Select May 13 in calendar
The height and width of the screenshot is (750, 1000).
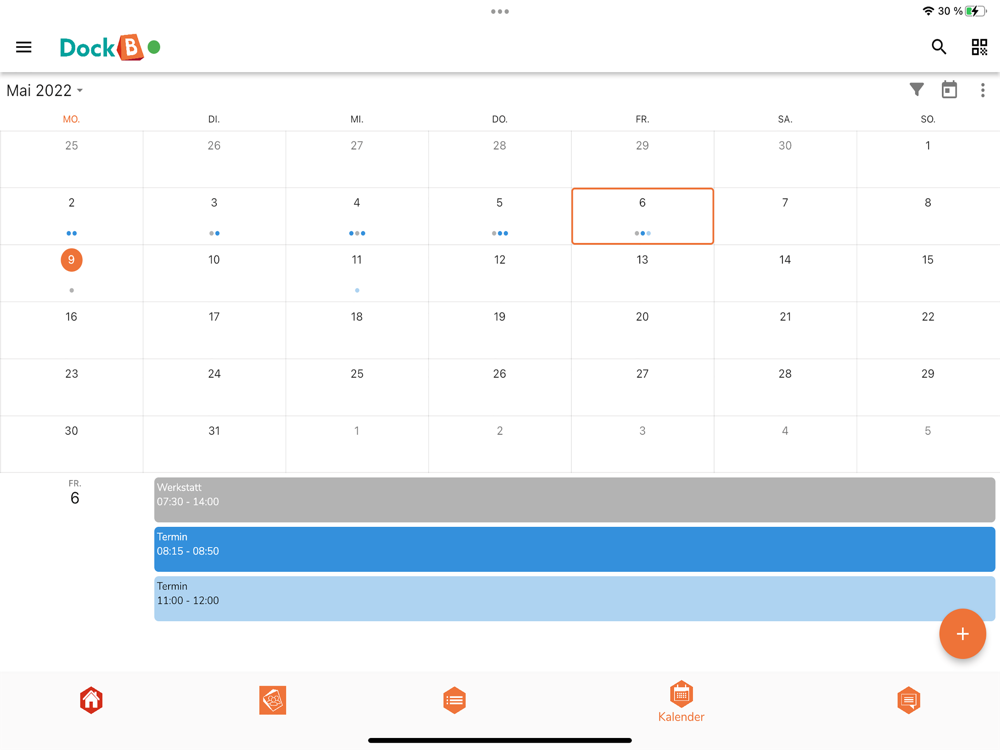point(642,273)
